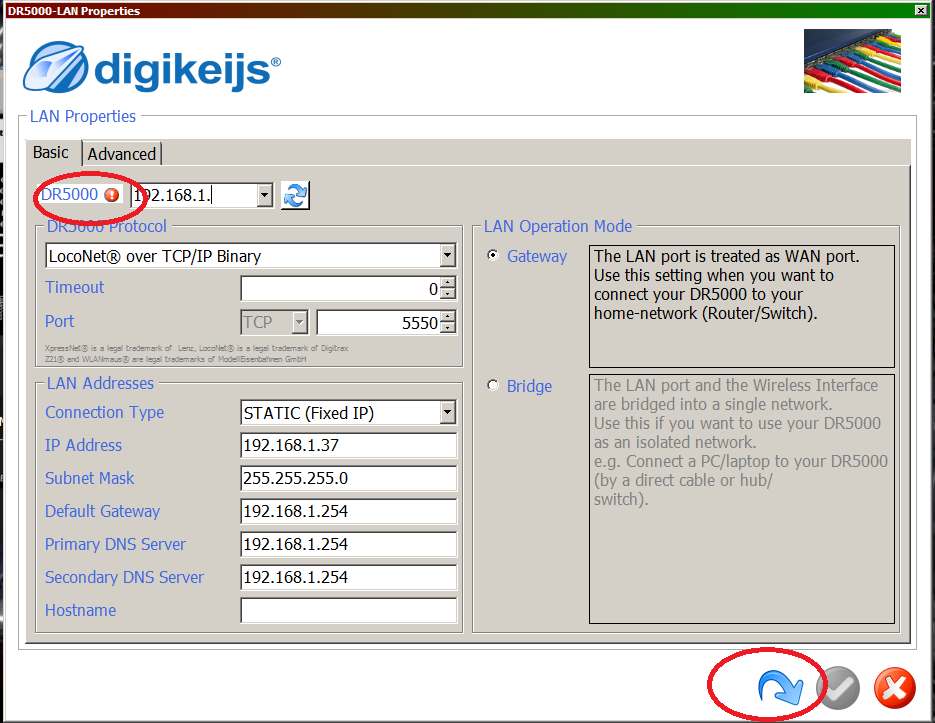The image size is (935, 723).
Task: Click the blue apply arrow icon
Action: 781,687
